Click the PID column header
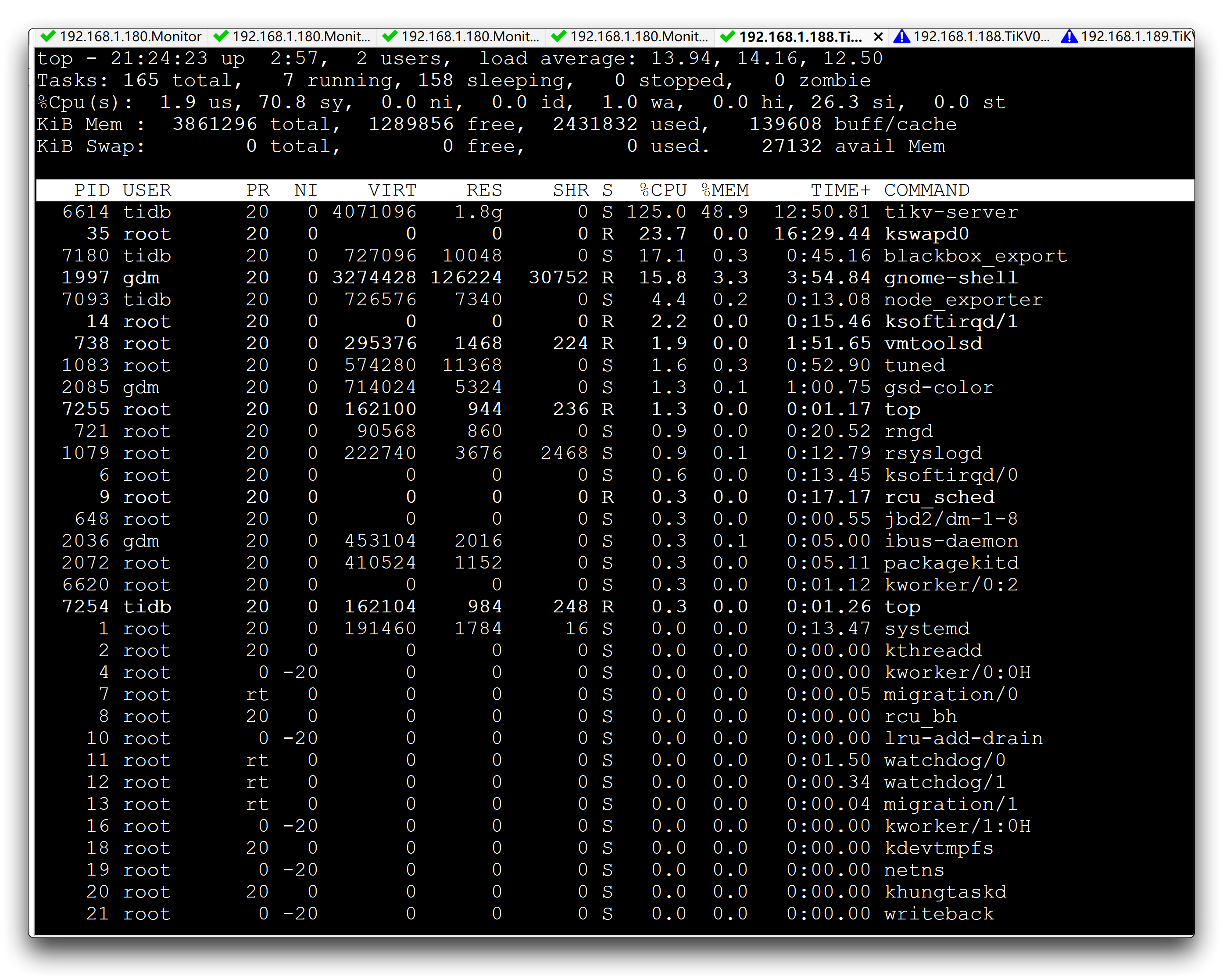This screenshot has width=1223, height=980. point(91,190)
